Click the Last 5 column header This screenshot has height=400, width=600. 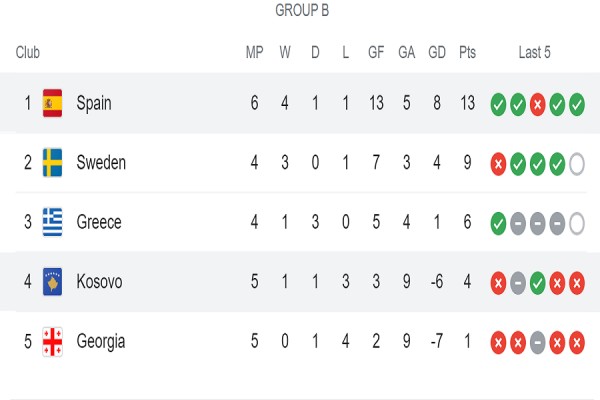click(535, 52)
